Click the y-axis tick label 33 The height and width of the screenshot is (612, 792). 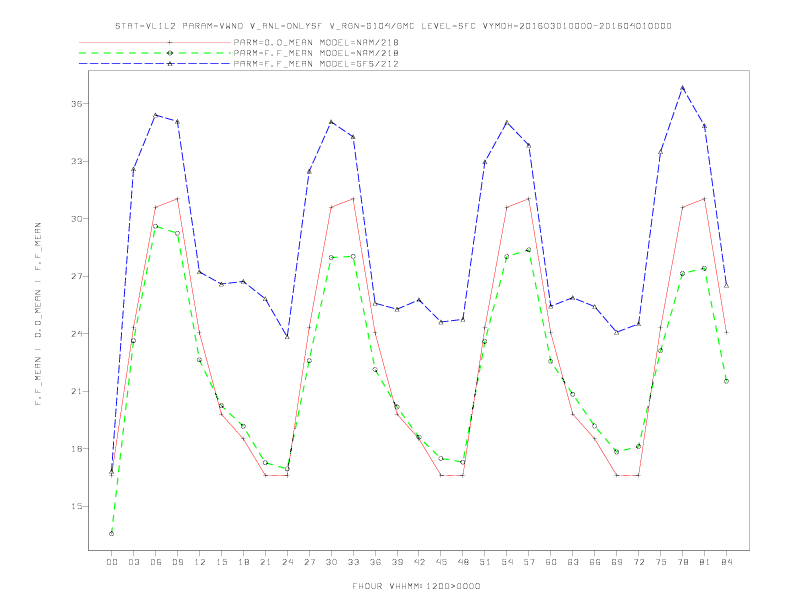tap(76, 162)
